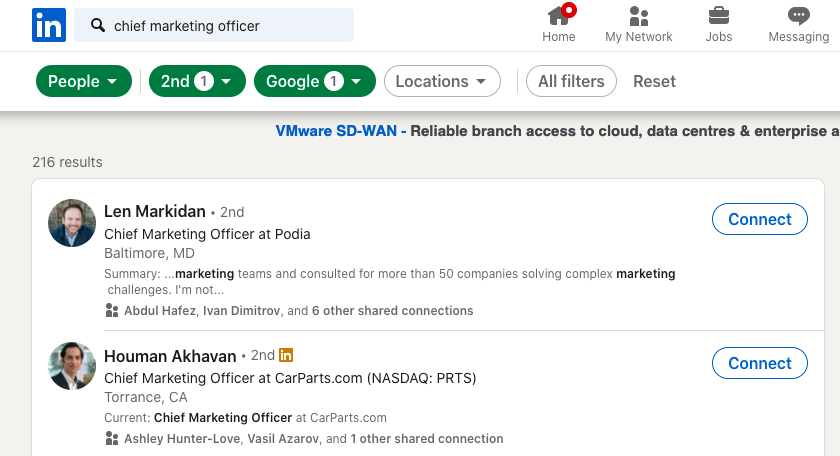Image resolution: width=840 pixels, height=456 pixels.
Task: Go to the My Network icon
Action: pyautogui.click(x=639, y=17)
